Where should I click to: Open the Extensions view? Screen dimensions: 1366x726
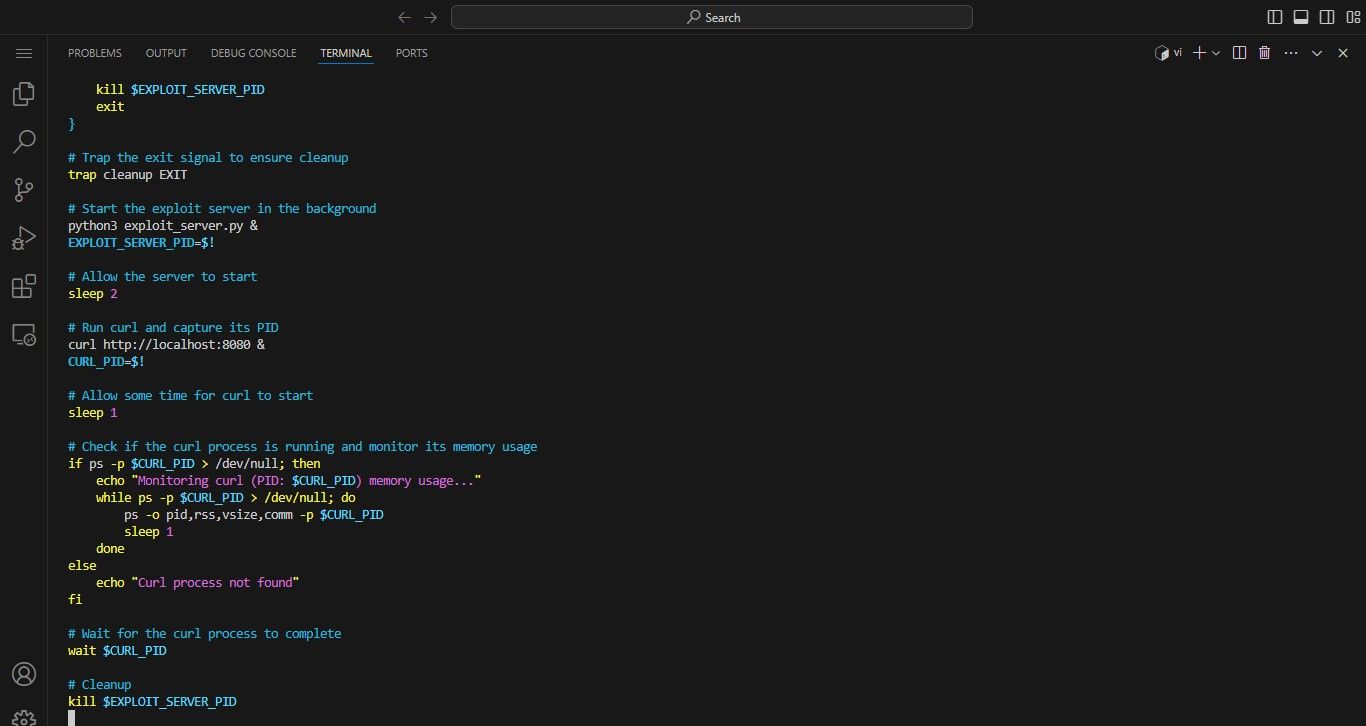coord(24,287)
